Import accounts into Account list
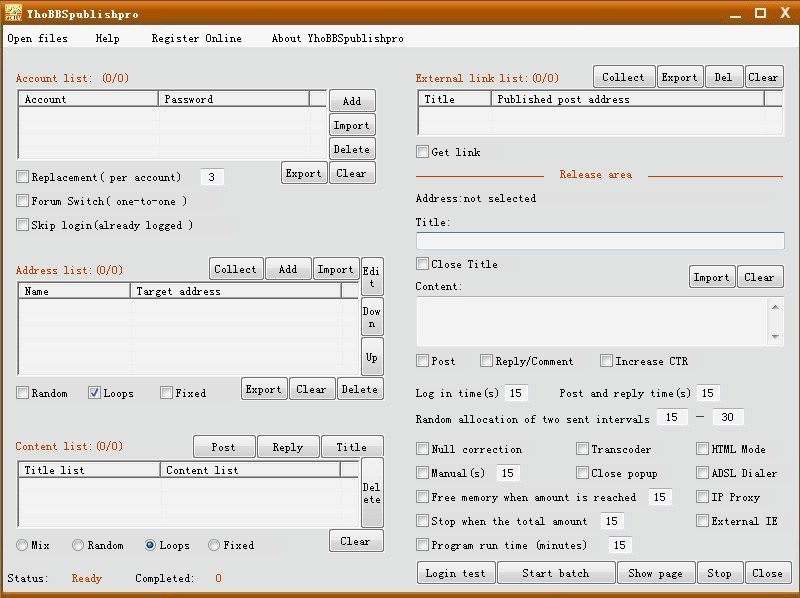 [x=351, y=124]
